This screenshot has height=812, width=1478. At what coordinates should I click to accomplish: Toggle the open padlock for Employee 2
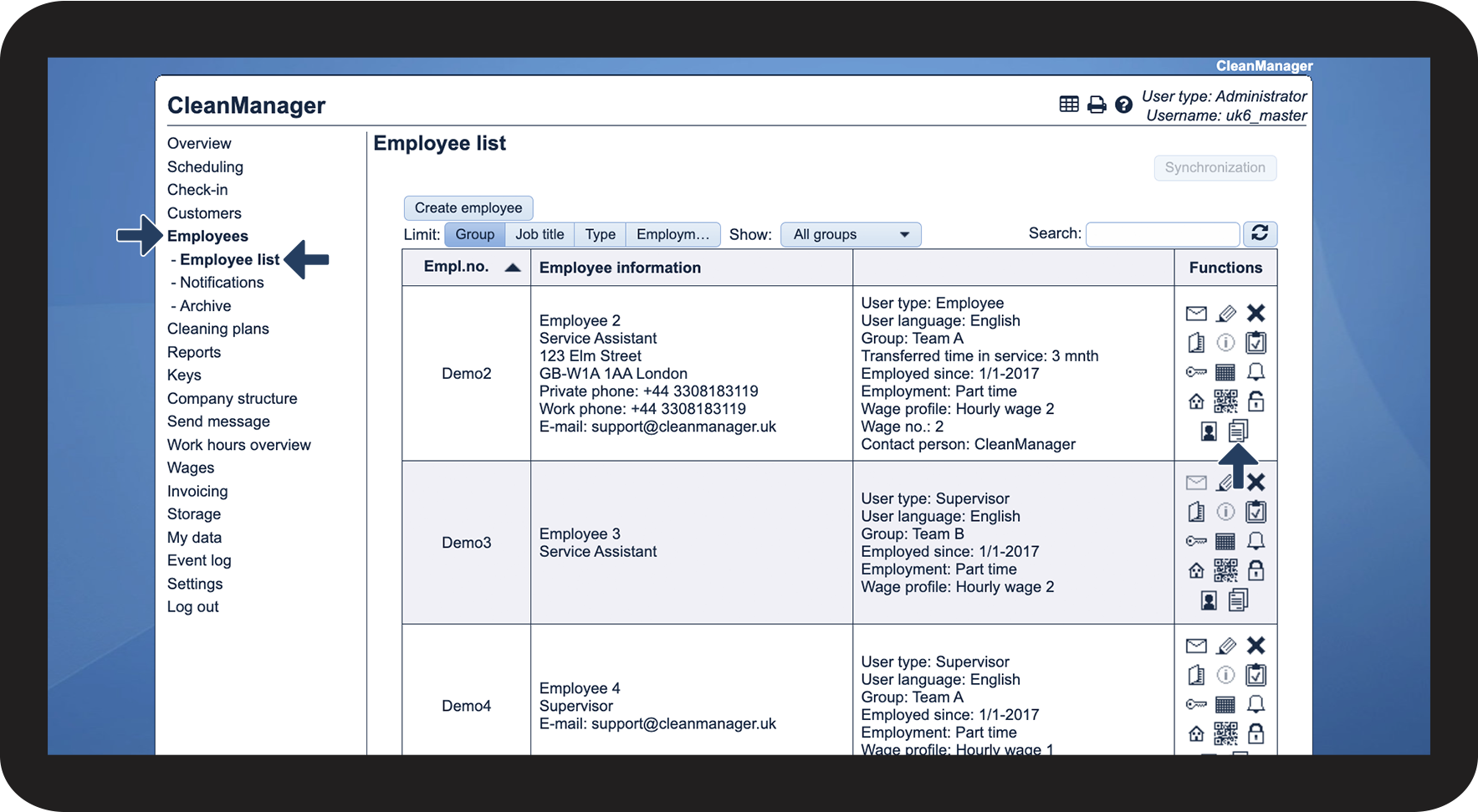(1256, 401)
